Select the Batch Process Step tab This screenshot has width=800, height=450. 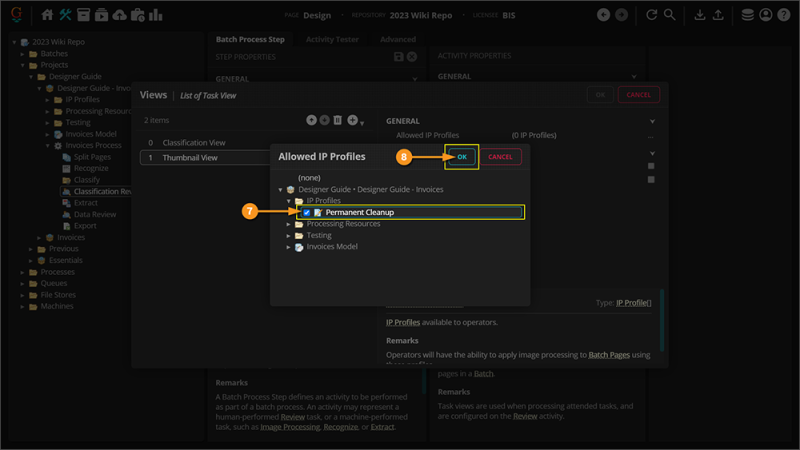(x=250, y=40)
